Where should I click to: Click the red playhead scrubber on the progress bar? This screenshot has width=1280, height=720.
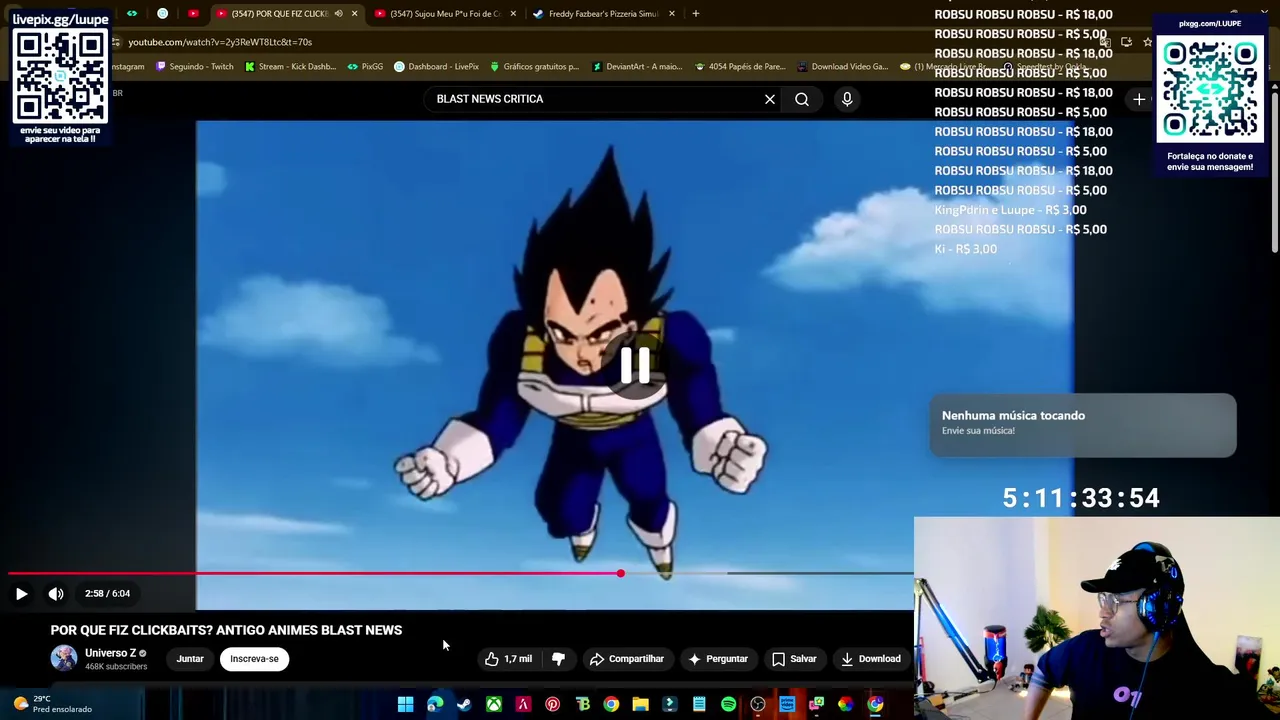point(620,574)
